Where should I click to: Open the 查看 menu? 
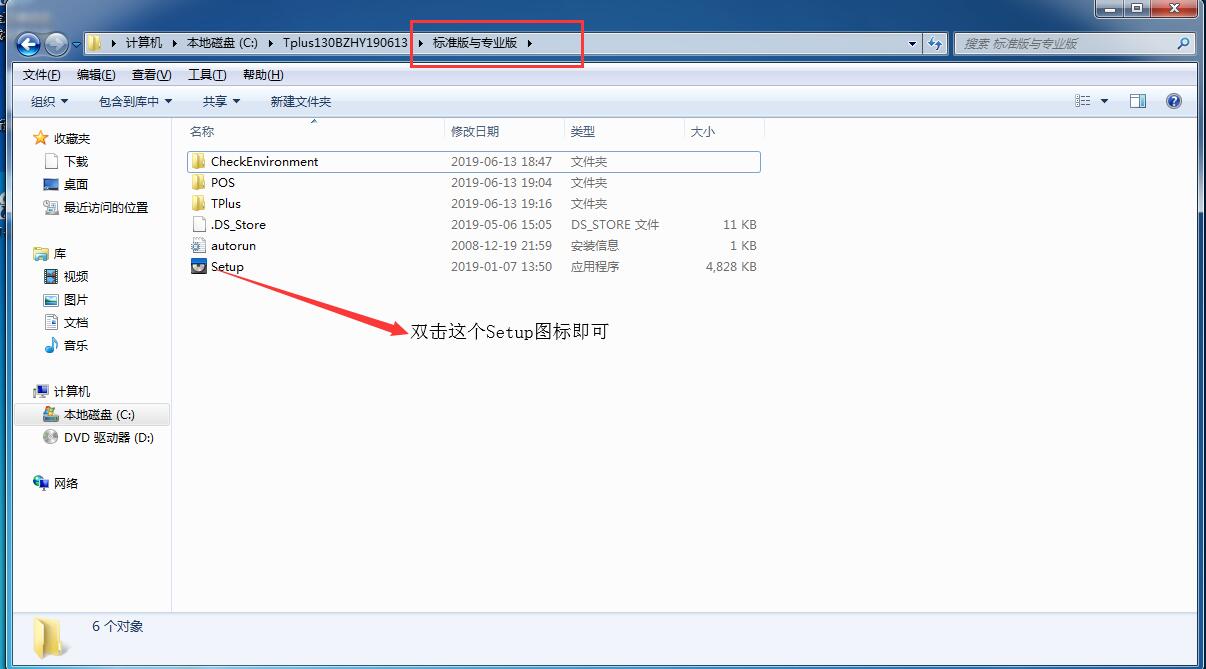pyautogui.click(x=149, y=74)
